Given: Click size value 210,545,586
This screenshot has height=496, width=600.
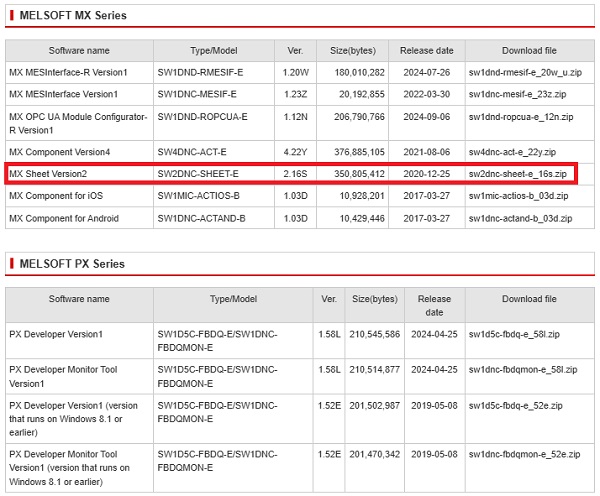Looking at the screenshot, I should pos(375,334).
